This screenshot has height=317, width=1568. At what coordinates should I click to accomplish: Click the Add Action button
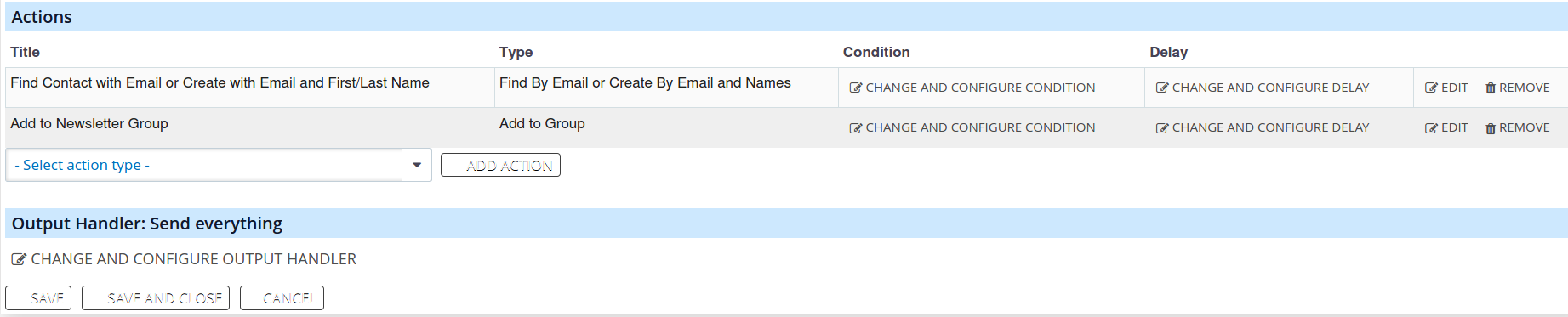click(500, 166)
